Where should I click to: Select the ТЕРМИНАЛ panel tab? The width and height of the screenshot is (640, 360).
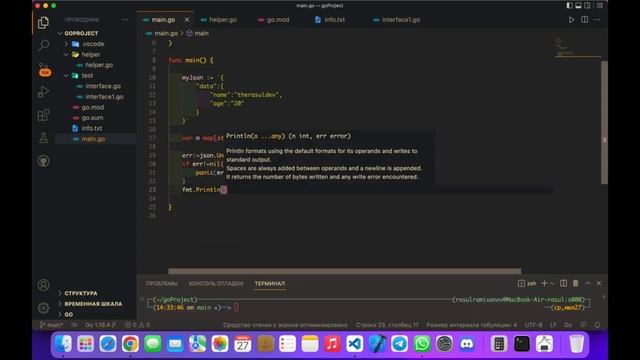coord(270,283)
